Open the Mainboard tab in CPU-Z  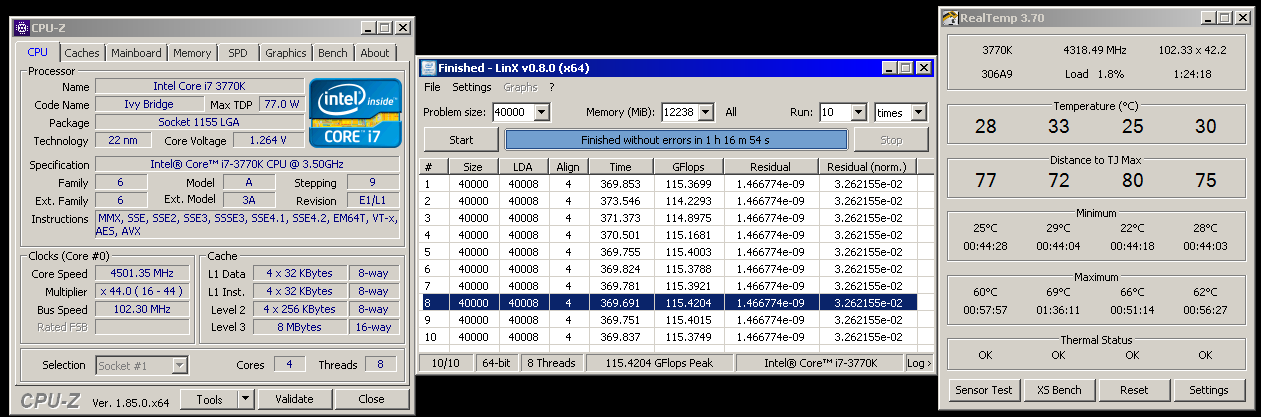click(x=136, y=53)
